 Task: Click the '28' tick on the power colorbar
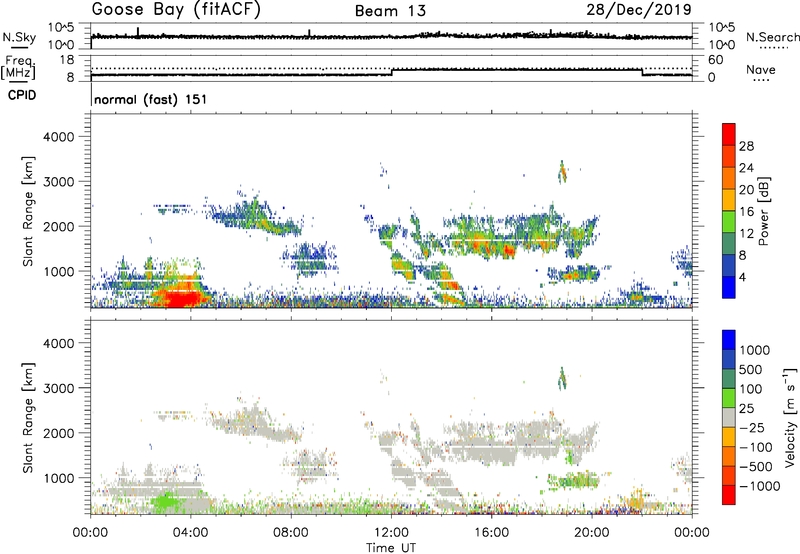(x=746, y=146)
